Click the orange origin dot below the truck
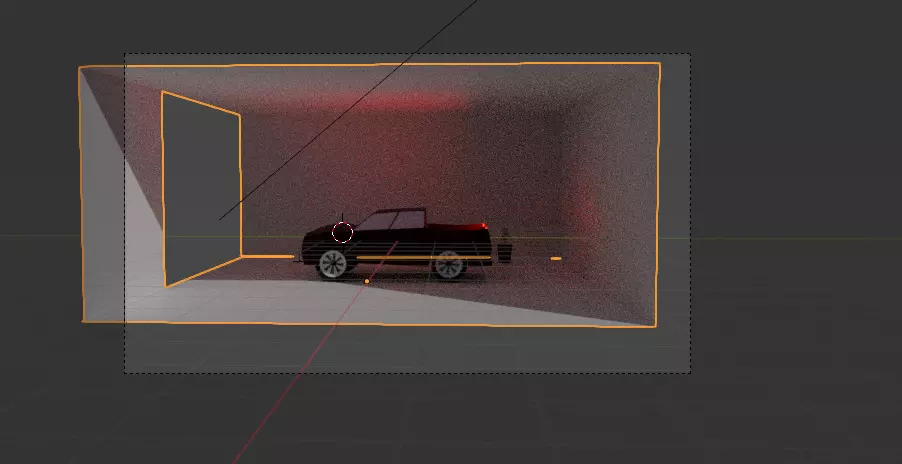 click(367, 281)
